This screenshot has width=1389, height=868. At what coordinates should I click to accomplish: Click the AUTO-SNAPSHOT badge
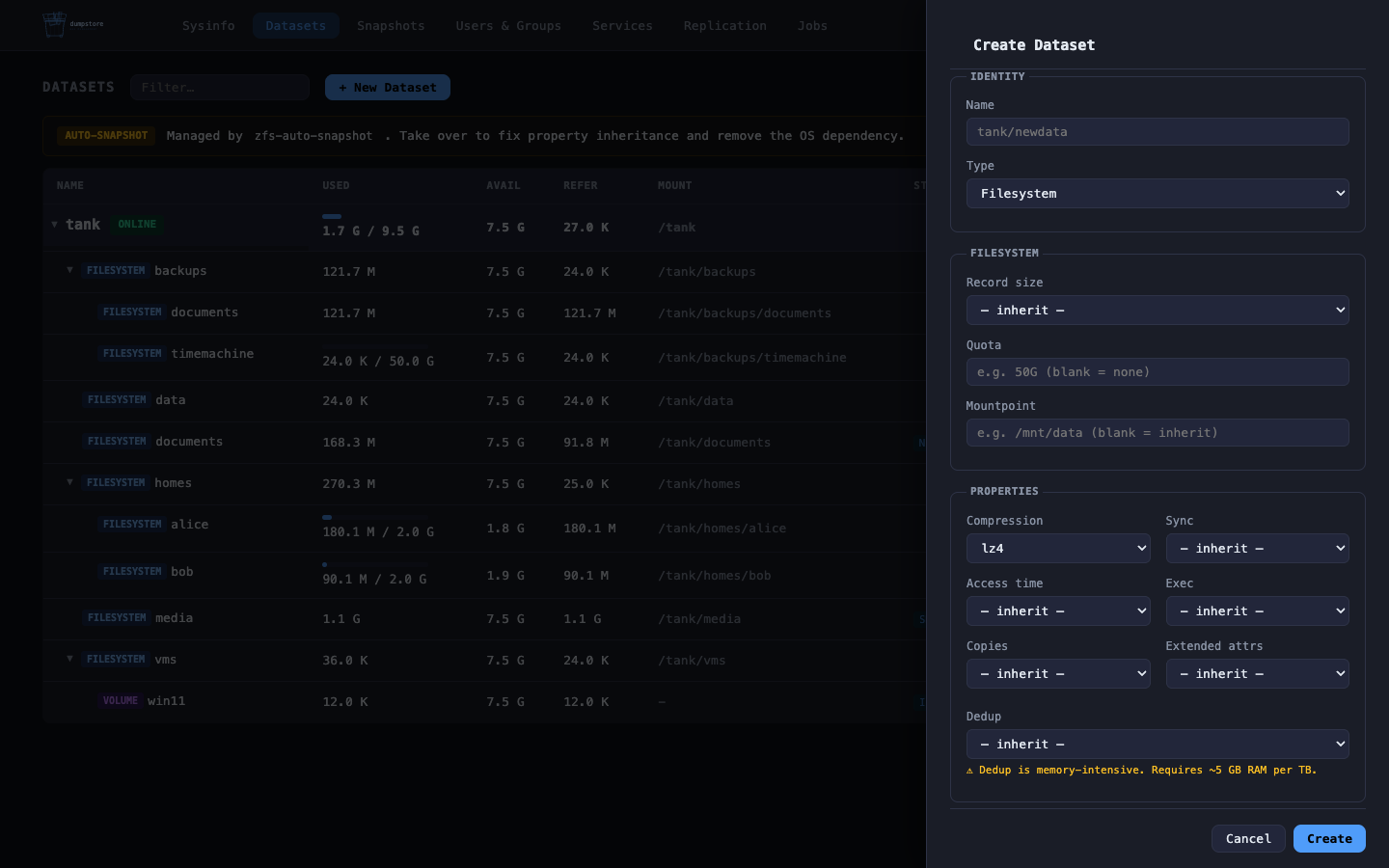click(106, 135)
